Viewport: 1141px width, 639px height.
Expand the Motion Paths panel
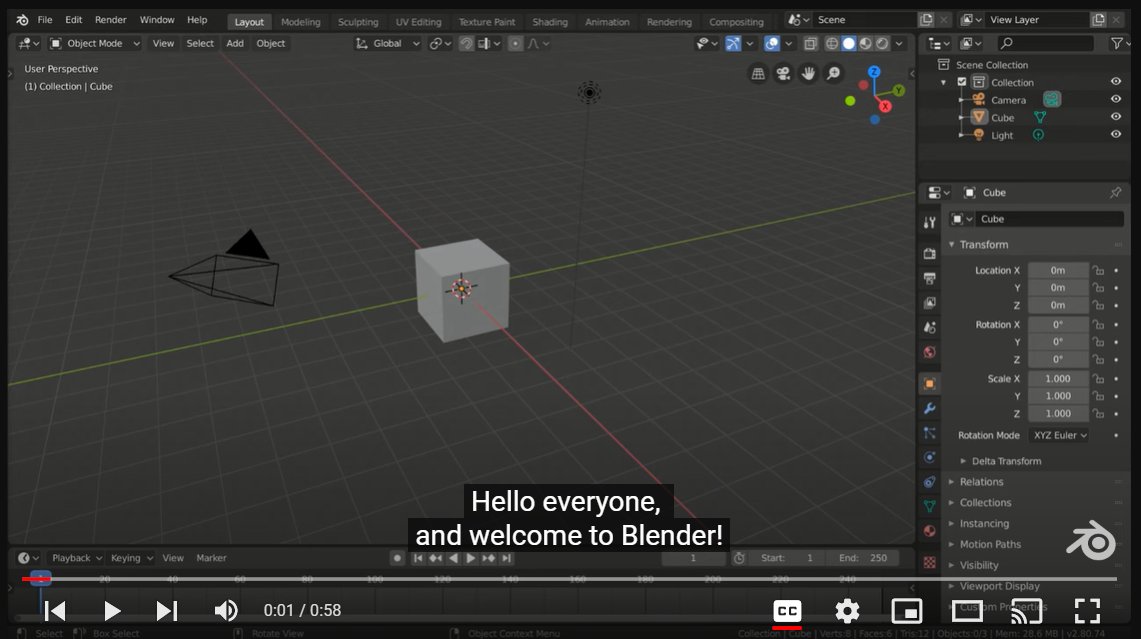990,544
